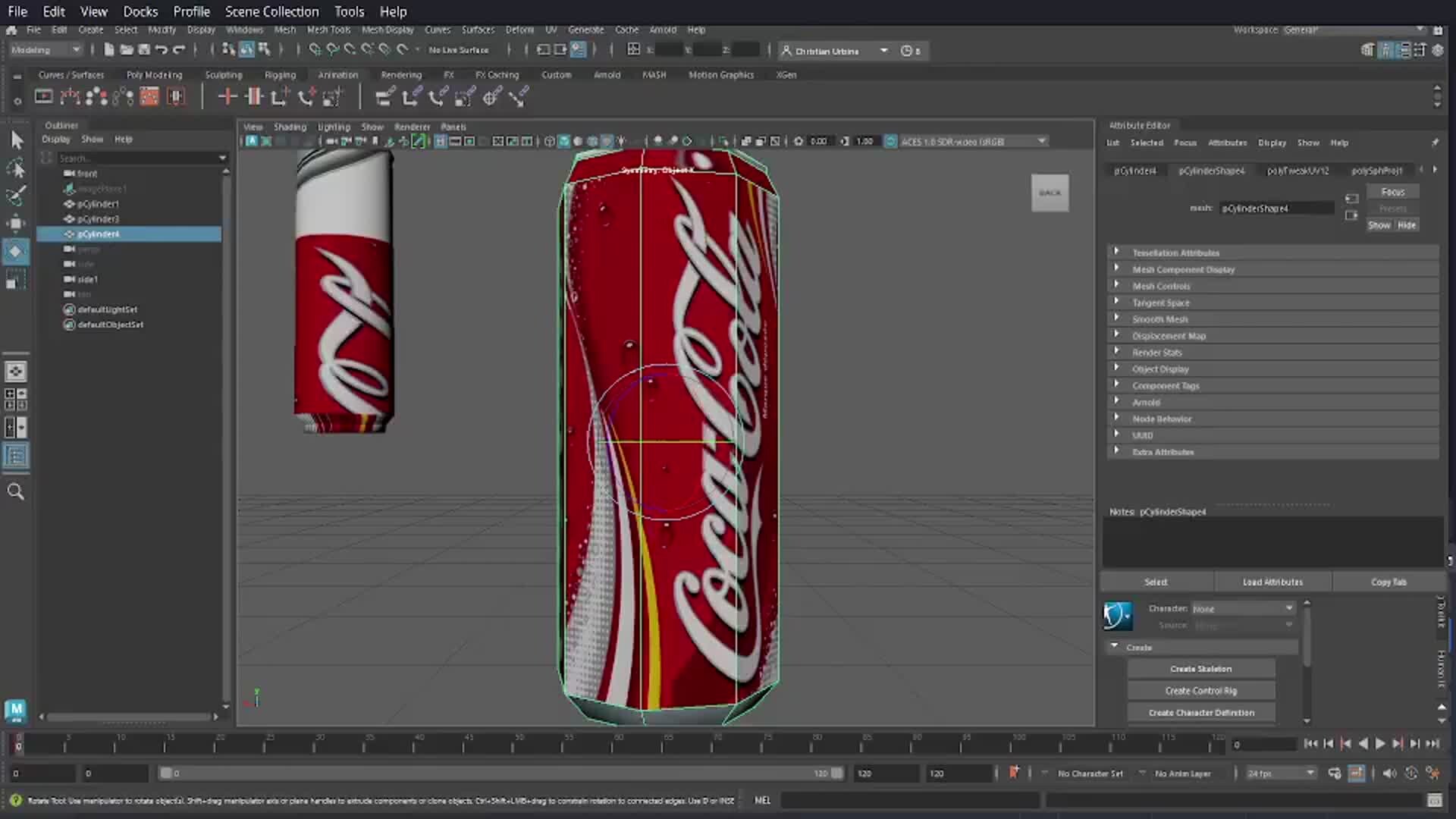
Task: Activate the Zoom tool at bottom of toolbox
Action: 17,492
